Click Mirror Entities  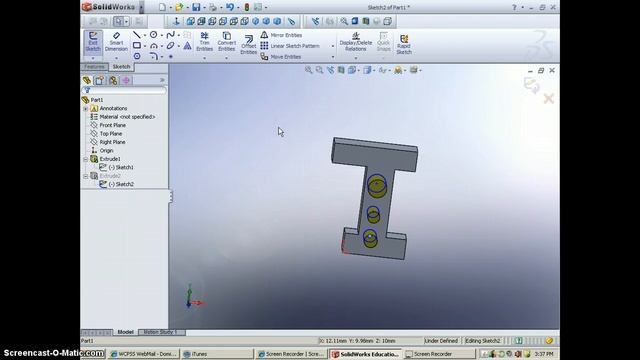click(281, 35)
